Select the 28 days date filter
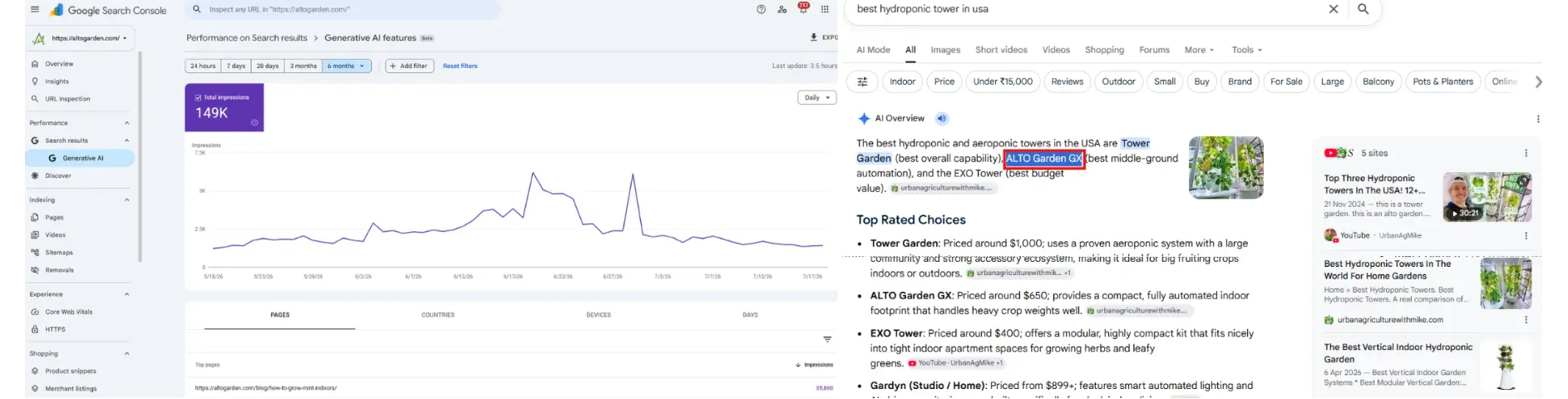Screen dimensions: 1568x399 click(x=268, y=66)
